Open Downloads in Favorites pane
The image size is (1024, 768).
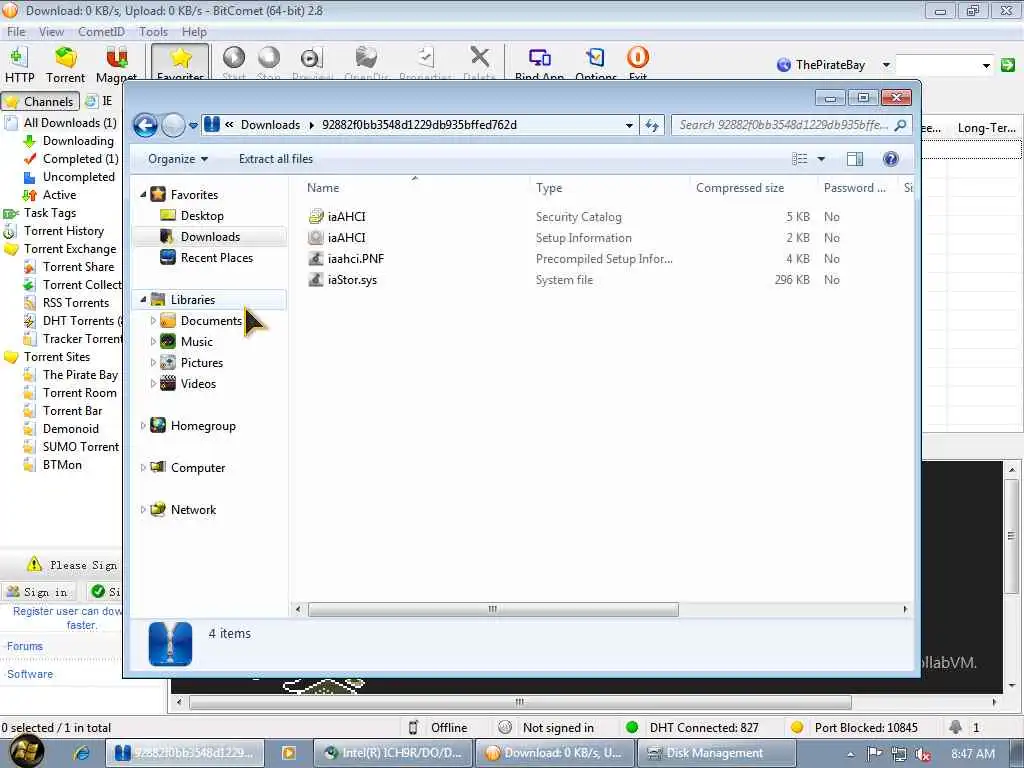coord(210,236)
